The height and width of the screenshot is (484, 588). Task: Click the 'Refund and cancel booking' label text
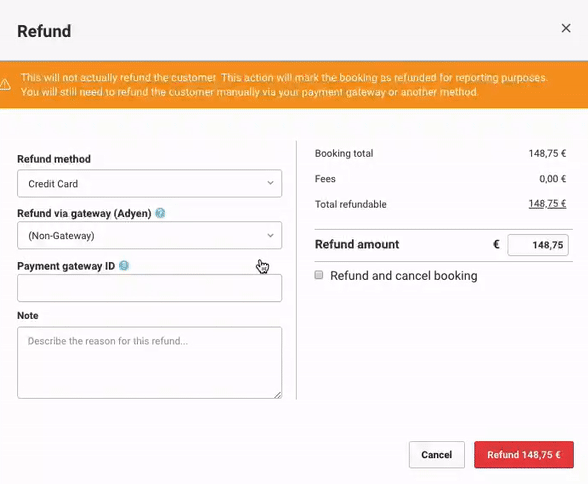coord(404,276)
